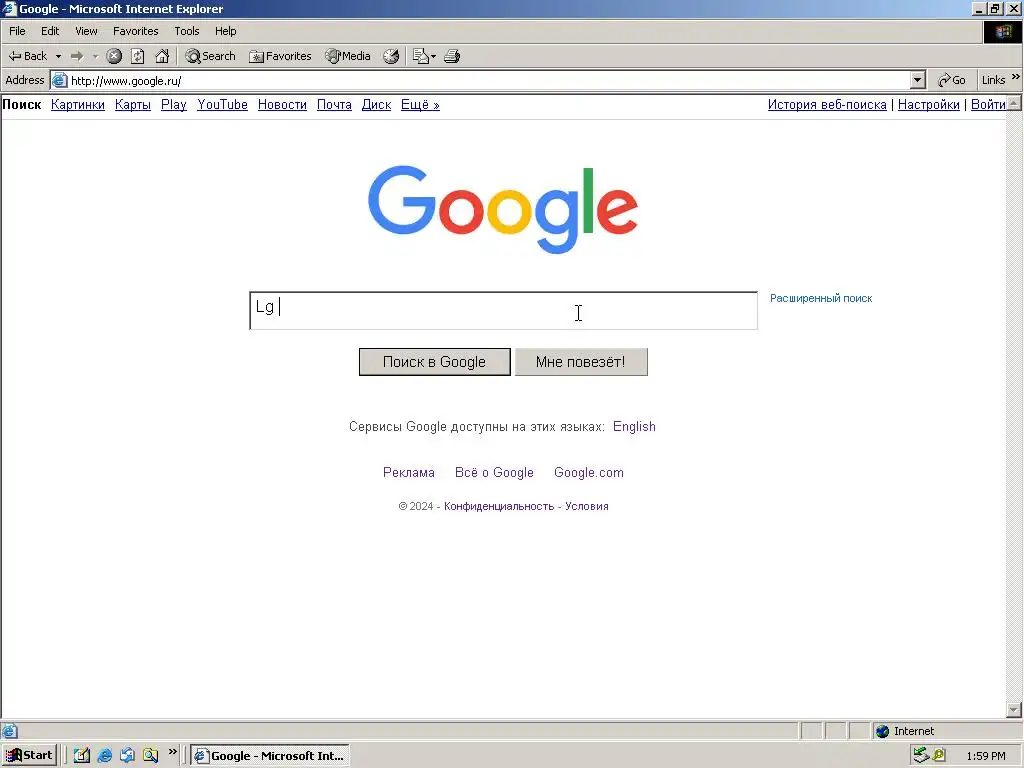
Task: Switch language via the English link
Action: click(x=634, y=426)
